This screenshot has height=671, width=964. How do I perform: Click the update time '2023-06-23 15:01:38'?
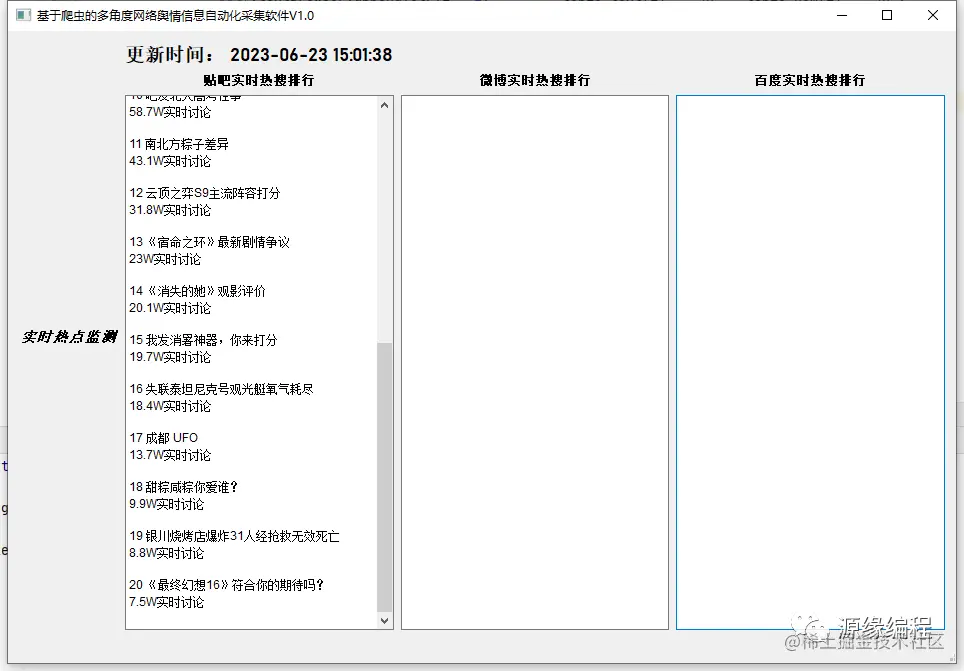coord(311,55)
